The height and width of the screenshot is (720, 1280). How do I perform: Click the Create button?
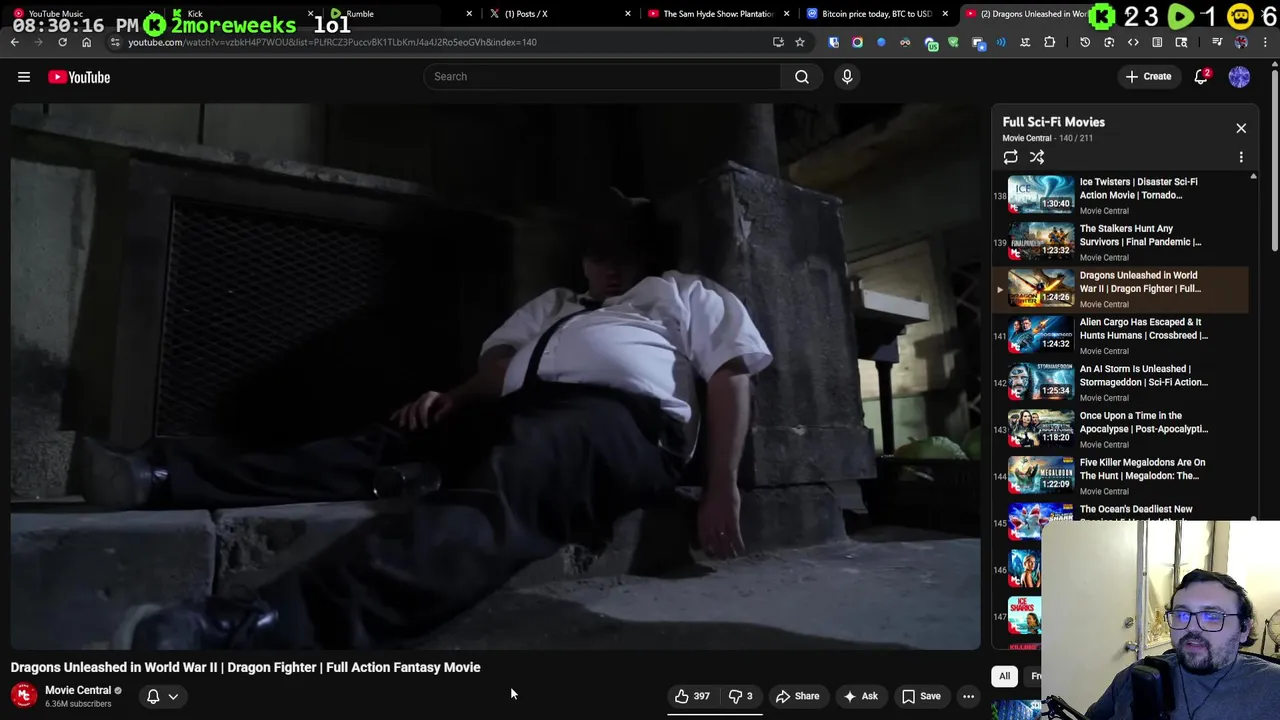[1148, 77]
